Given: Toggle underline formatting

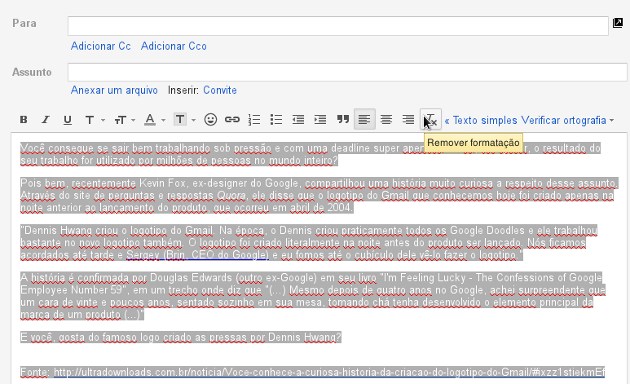Looking at the screenshot, I should pyautogui.click(x=68, y=120).
